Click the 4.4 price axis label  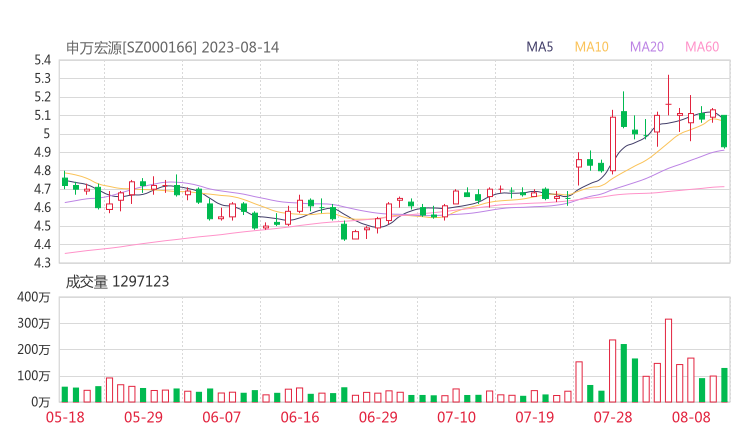coord(42,244)
